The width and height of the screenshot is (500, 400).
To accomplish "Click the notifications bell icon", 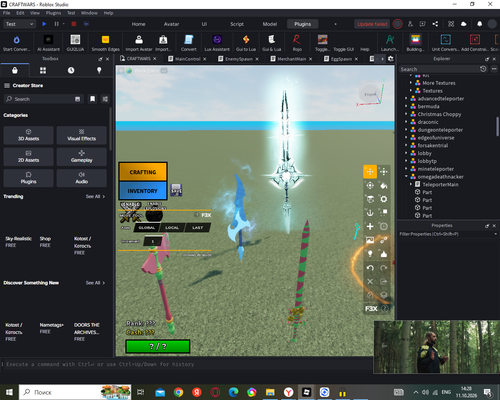I will tap(479, 24).
